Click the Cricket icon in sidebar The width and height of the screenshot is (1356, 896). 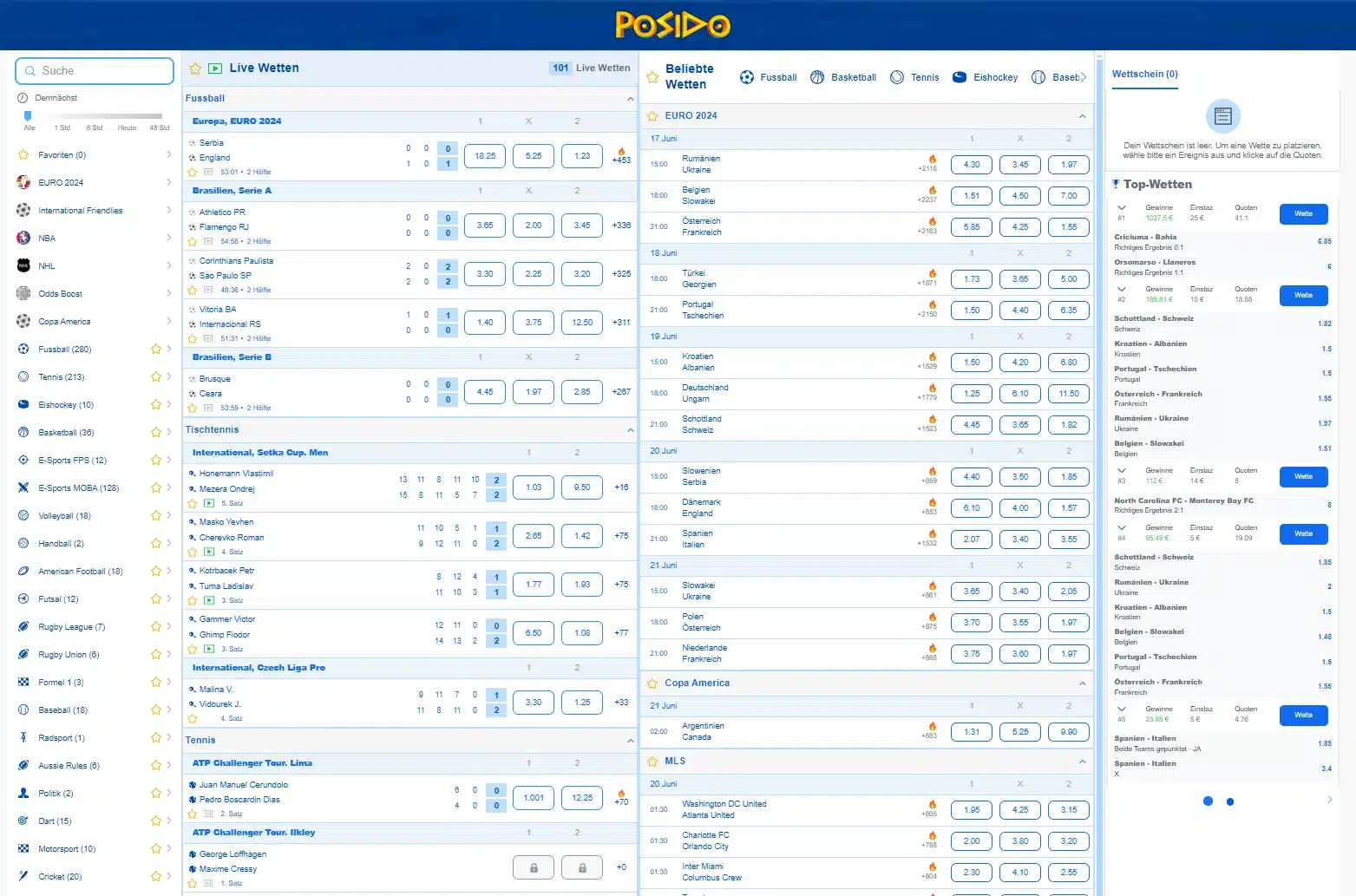[23, 877]
